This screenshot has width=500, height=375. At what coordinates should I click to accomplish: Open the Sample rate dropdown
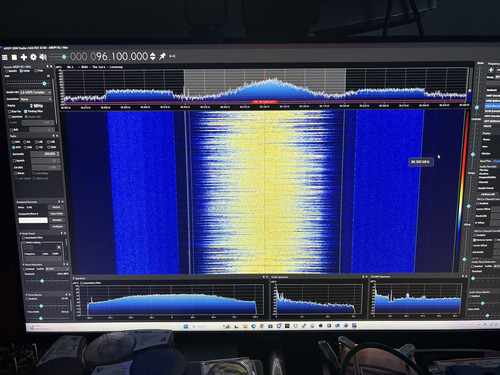pos(35,92)
